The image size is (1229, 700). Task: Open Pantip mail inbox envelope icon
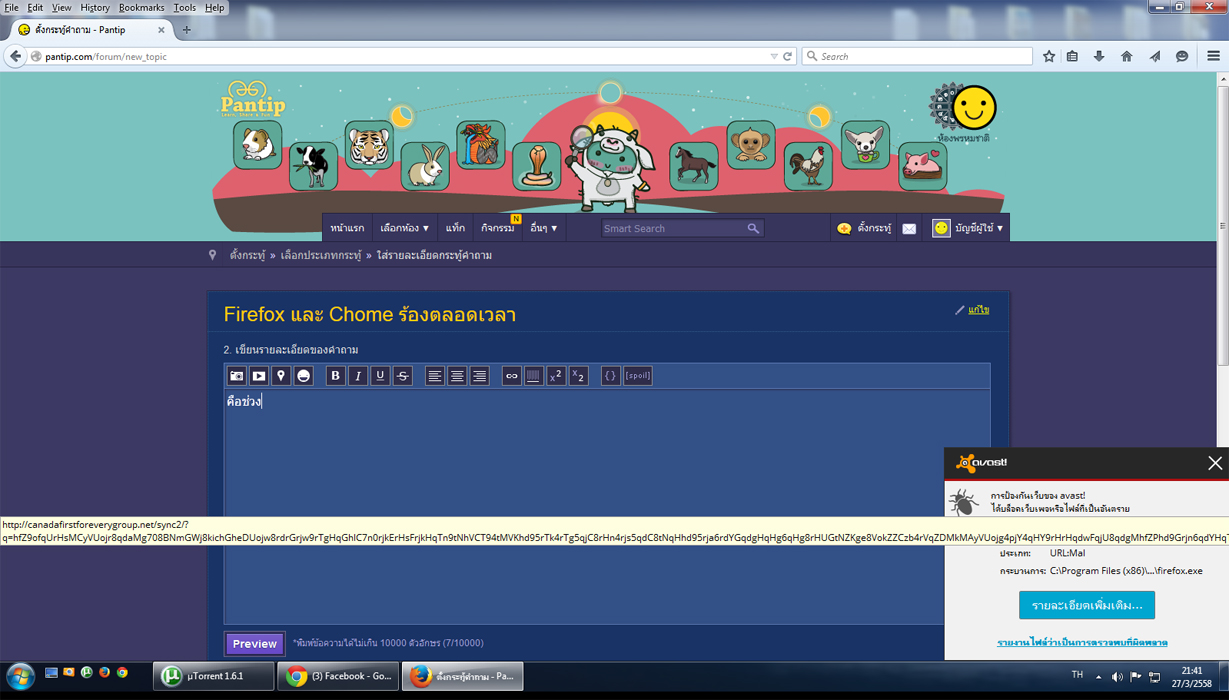[x=909, y=229]
